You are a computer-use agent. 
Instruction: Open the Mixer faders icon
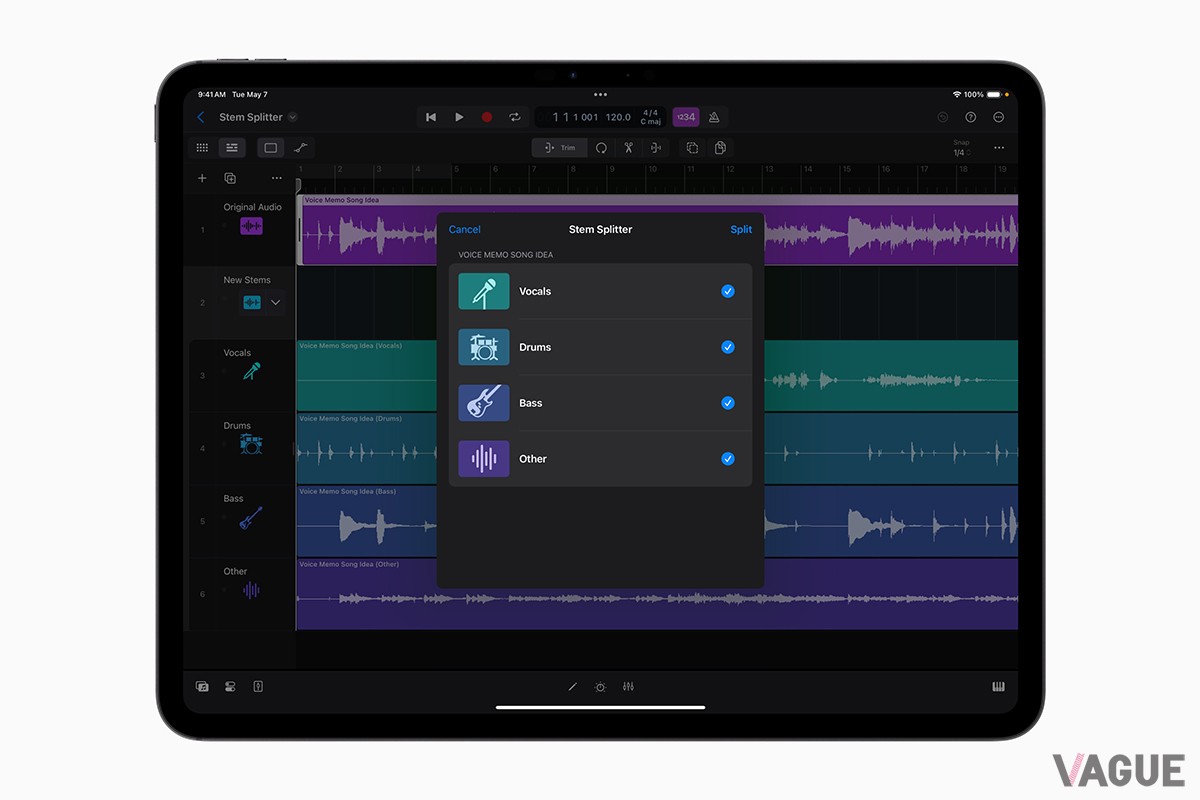(x=628, y=687)
